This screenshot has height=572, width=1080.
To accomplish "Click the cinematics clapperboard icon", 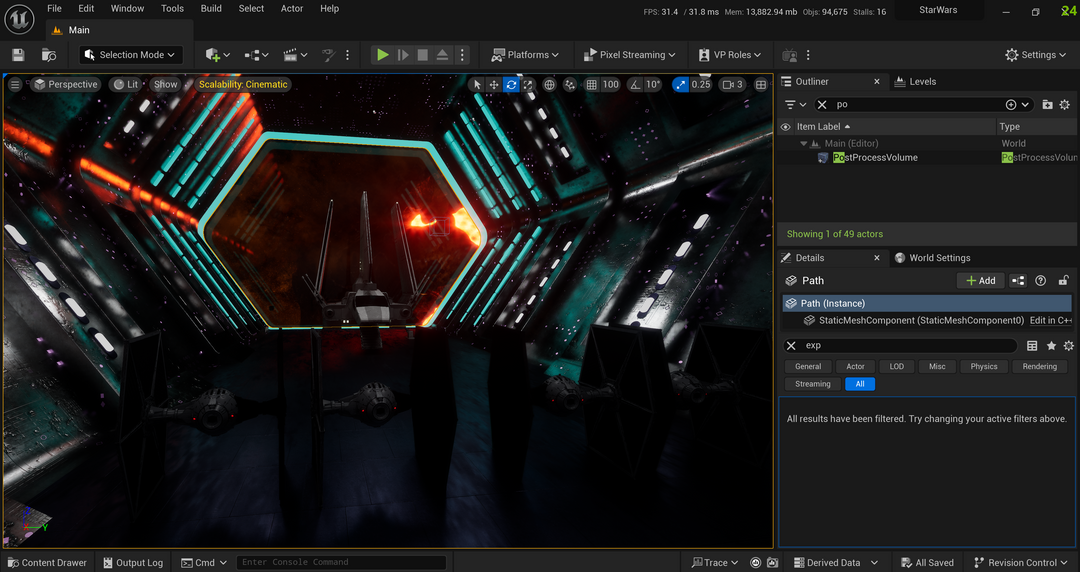I will tap(290, 55).
